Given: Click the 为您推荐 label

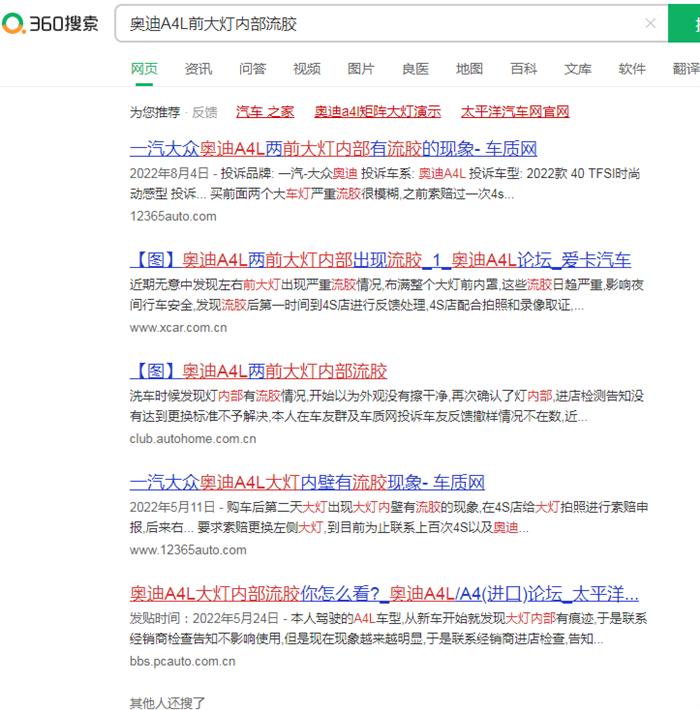Looking at the screenshot, I should click(155, 112).
